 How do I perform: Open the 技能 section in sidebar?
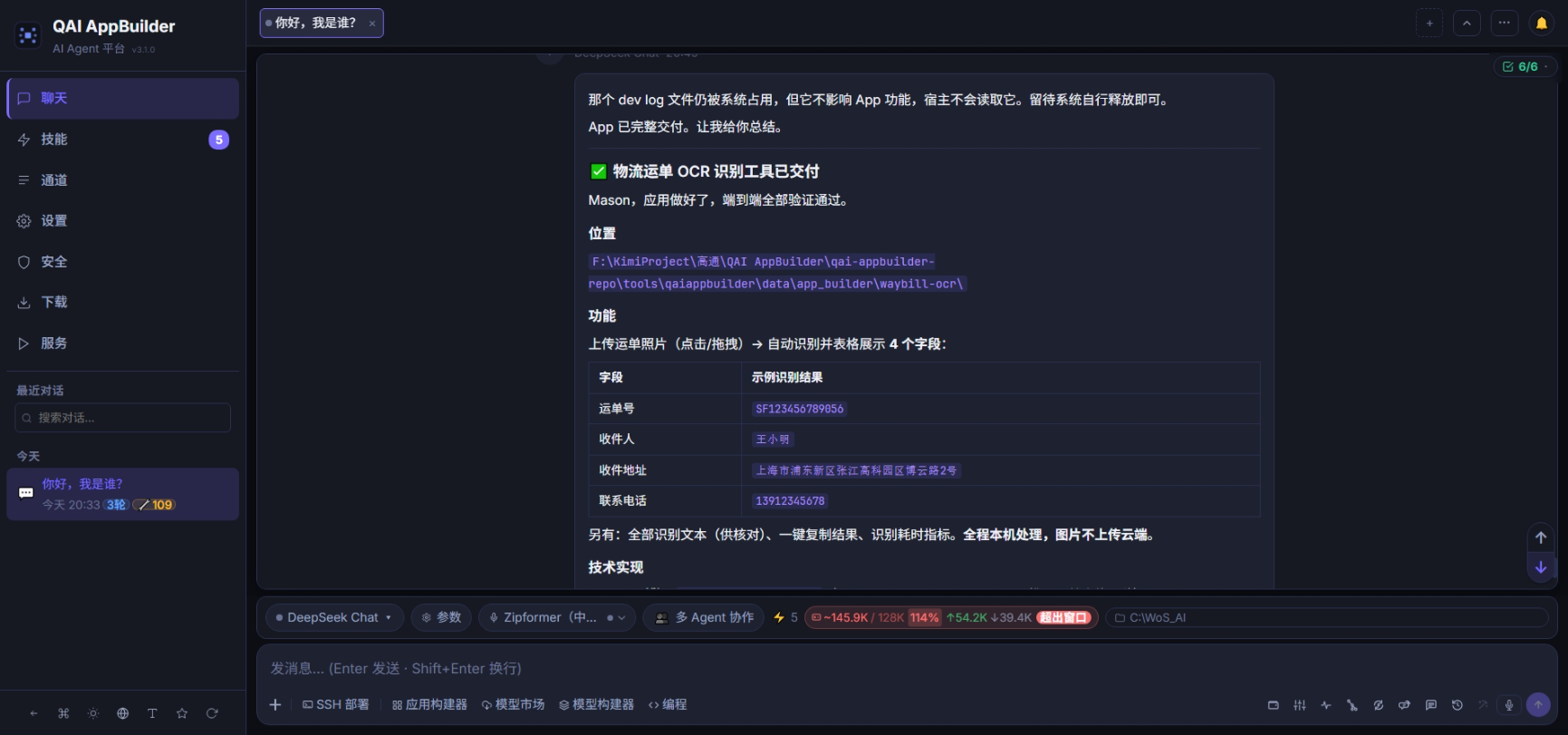pos(122,140)
